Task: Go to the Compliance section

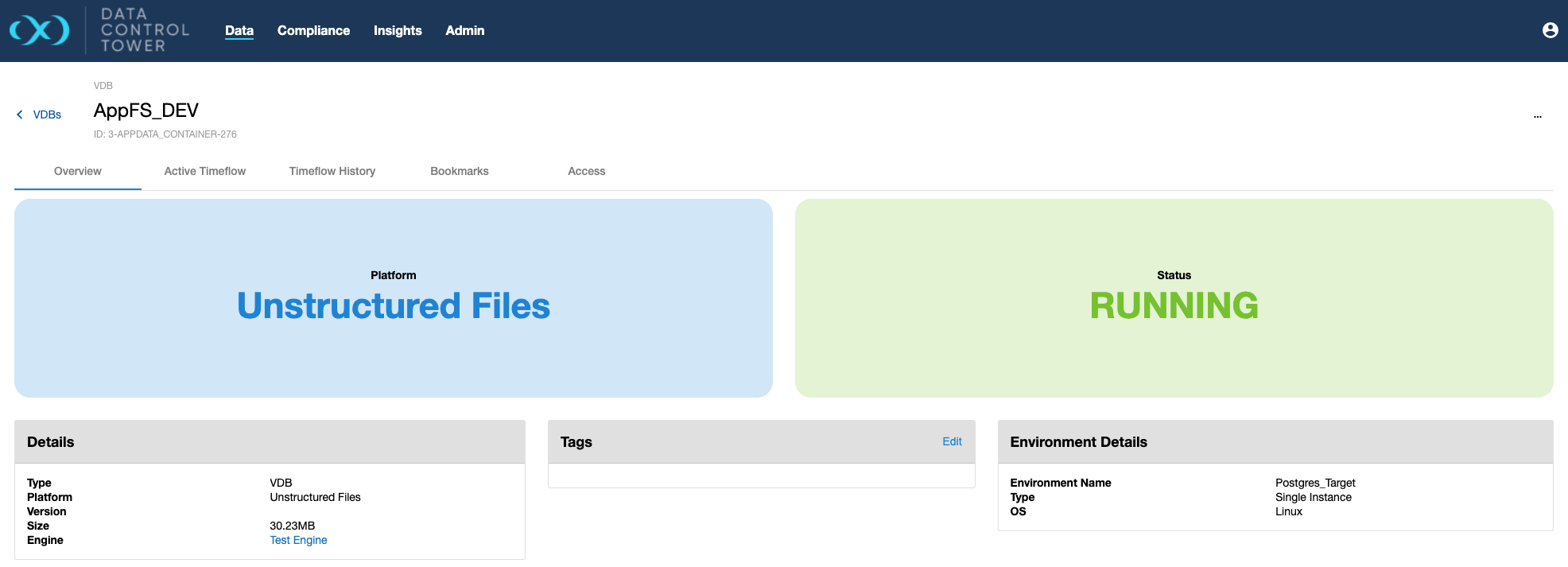Action: point(313,30)
